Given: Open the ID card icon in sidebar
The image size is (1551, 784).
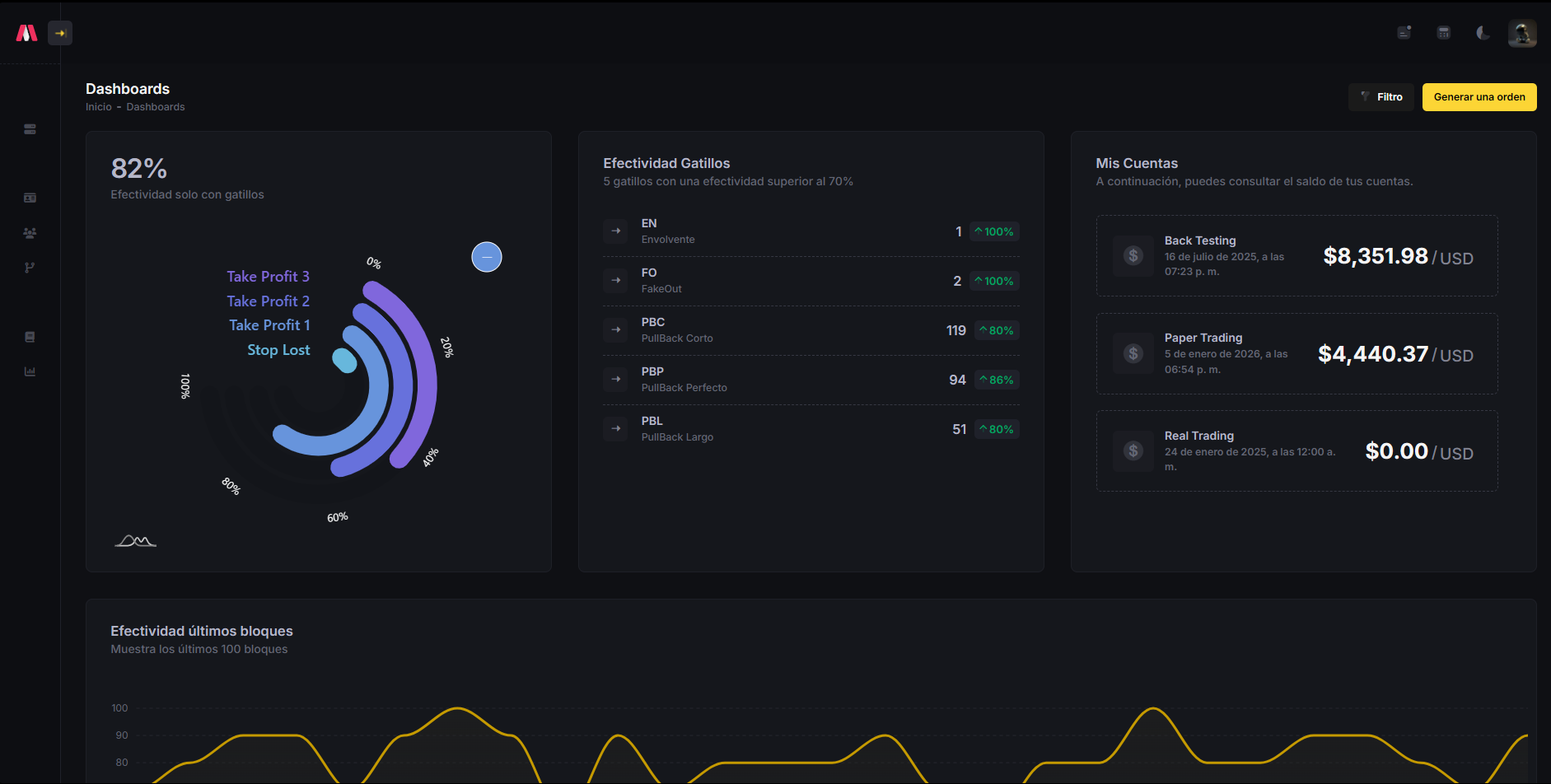Looking at the screenshot, I should pyautogui.click(x=30, y=198).
